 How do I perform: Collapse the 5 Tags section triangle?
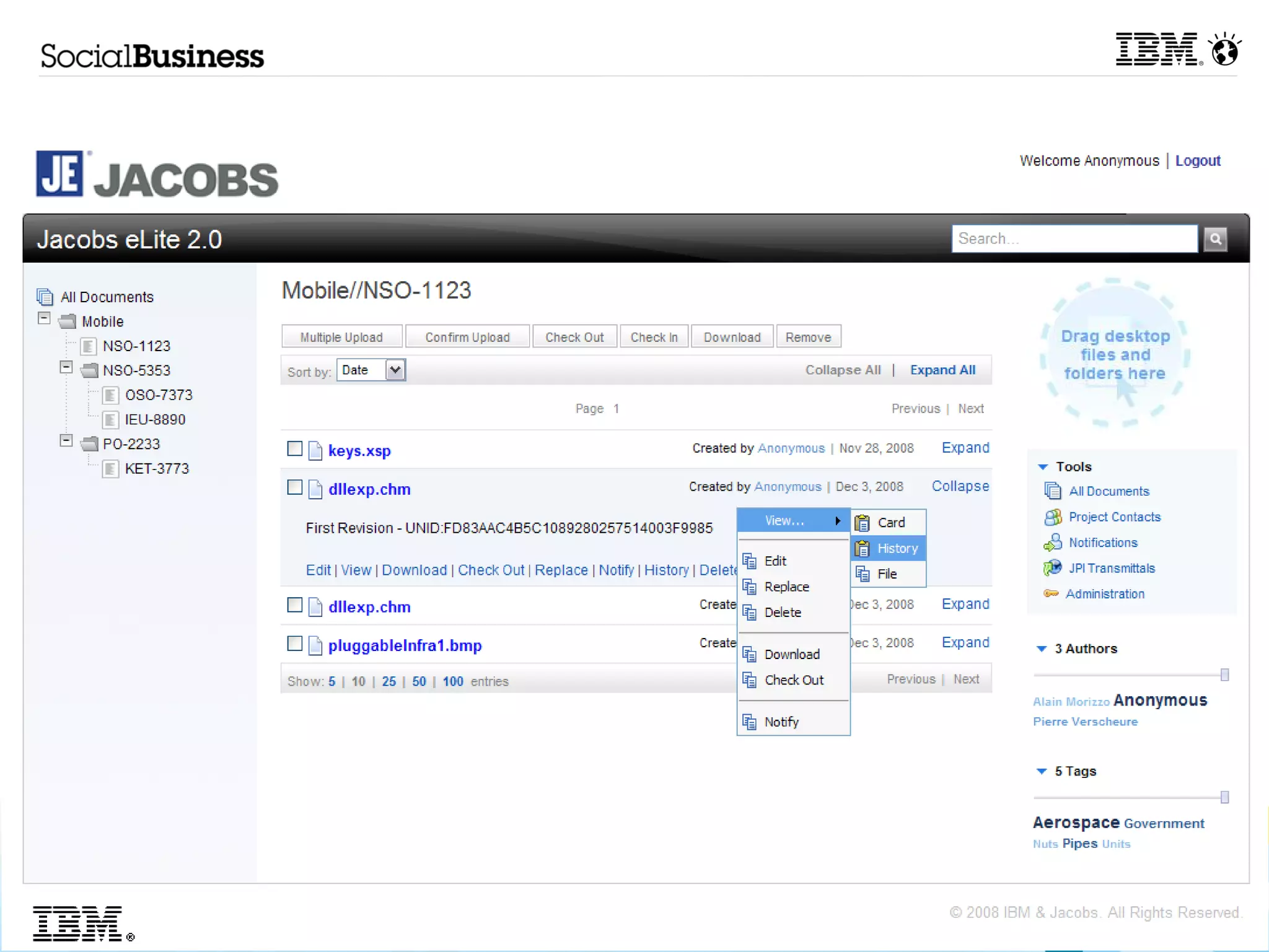click(1042, 771)
